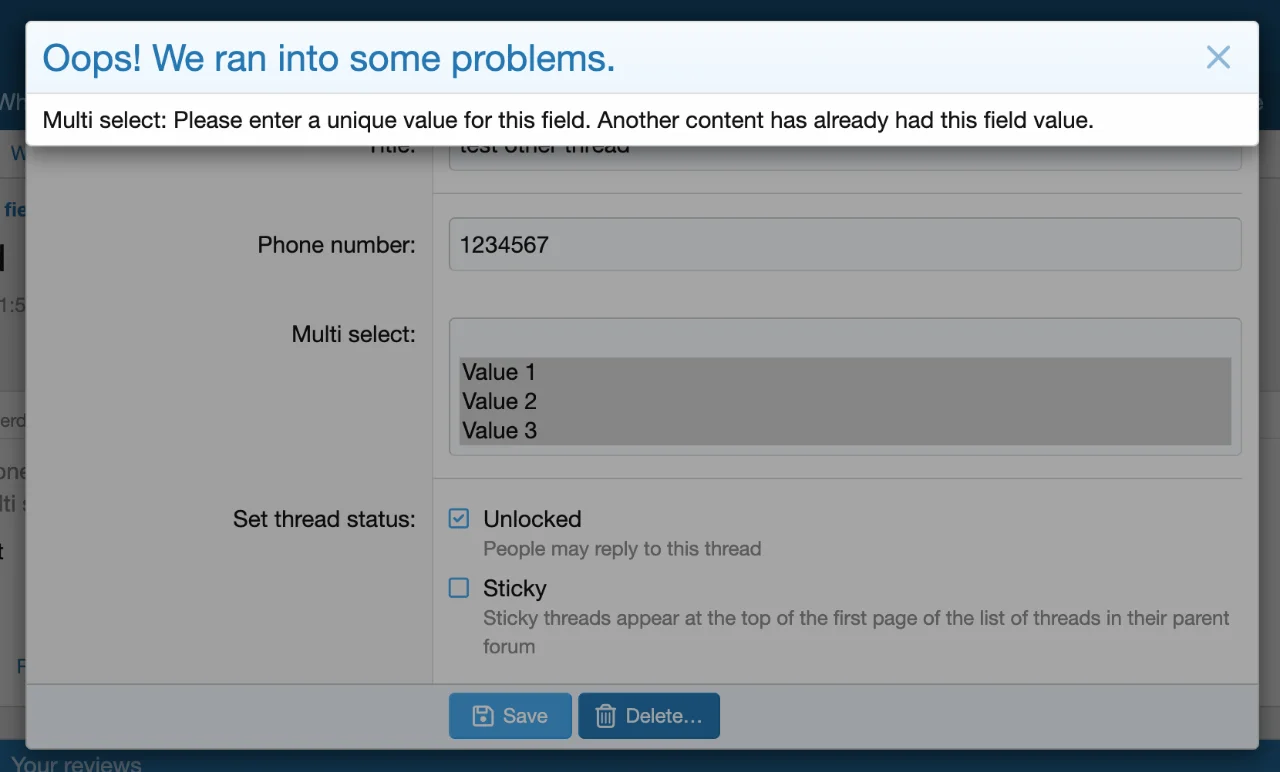The width and height of the screenshot is (1280, 772).
Task: Open the "Your reviews" section in background
Action: (76, 764)
